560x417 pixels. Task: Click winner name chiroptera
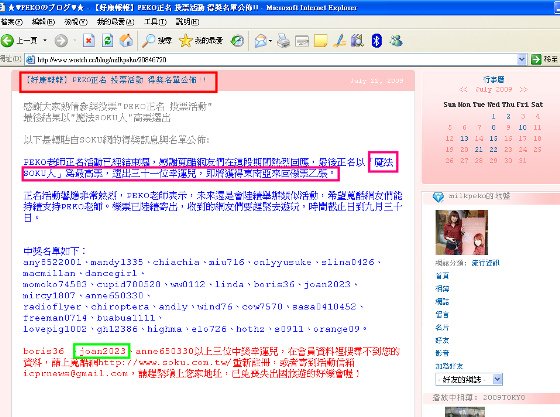tap(120, 307)
